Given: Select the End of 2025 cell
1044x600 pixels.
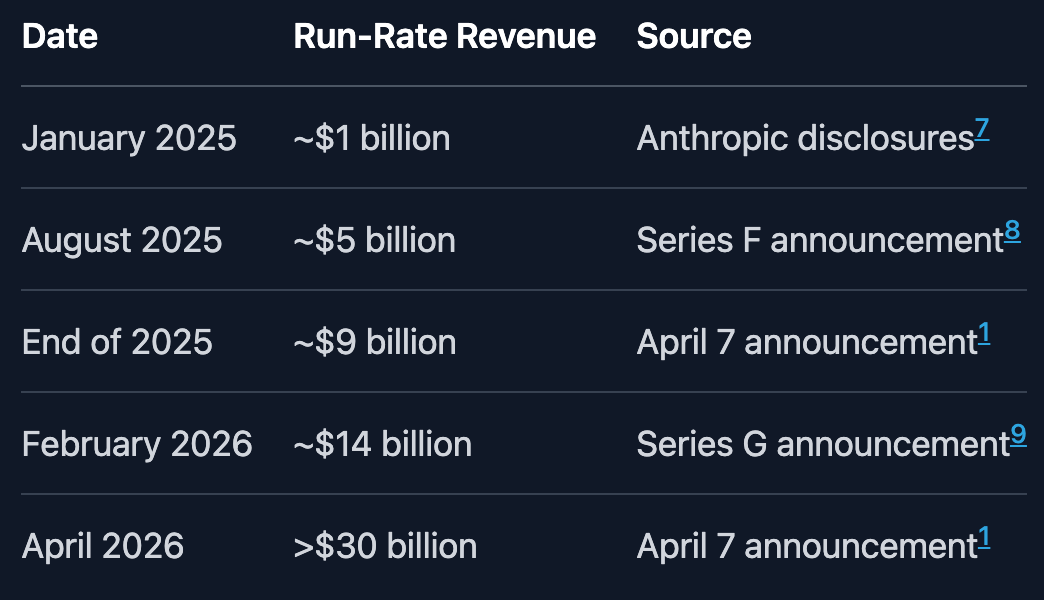Looking at the screenshot, I should point(117,342).
